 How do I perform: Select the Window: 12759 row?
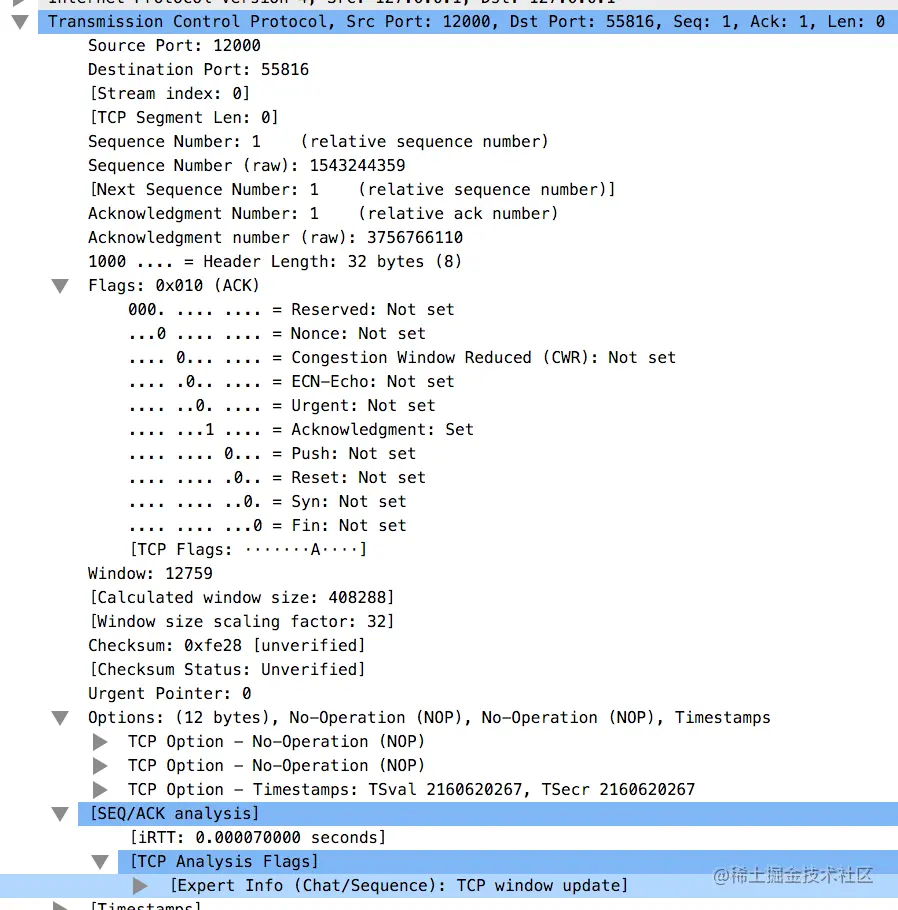(150, 574)
